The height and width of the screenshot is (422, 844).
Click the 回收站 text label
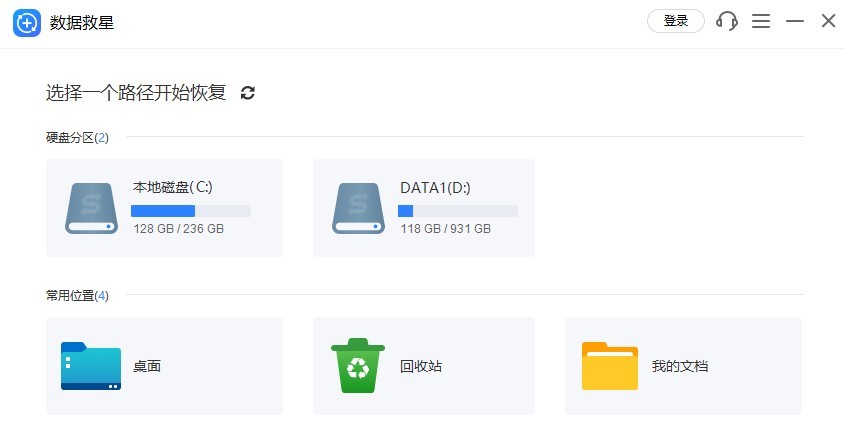421,366
